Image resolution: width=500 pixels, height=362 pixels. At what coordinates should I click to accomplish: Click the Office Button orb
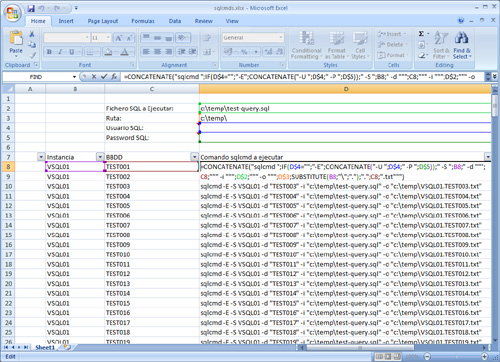click(13, 13)
